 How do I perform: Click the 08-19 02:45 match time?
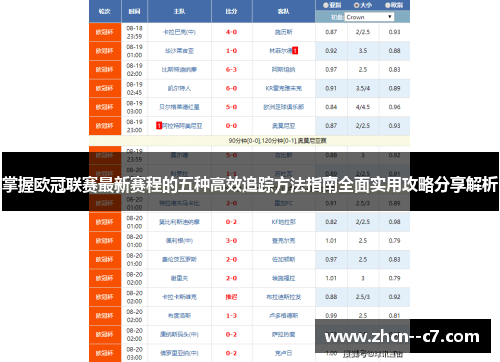click(x=134, y=88)
